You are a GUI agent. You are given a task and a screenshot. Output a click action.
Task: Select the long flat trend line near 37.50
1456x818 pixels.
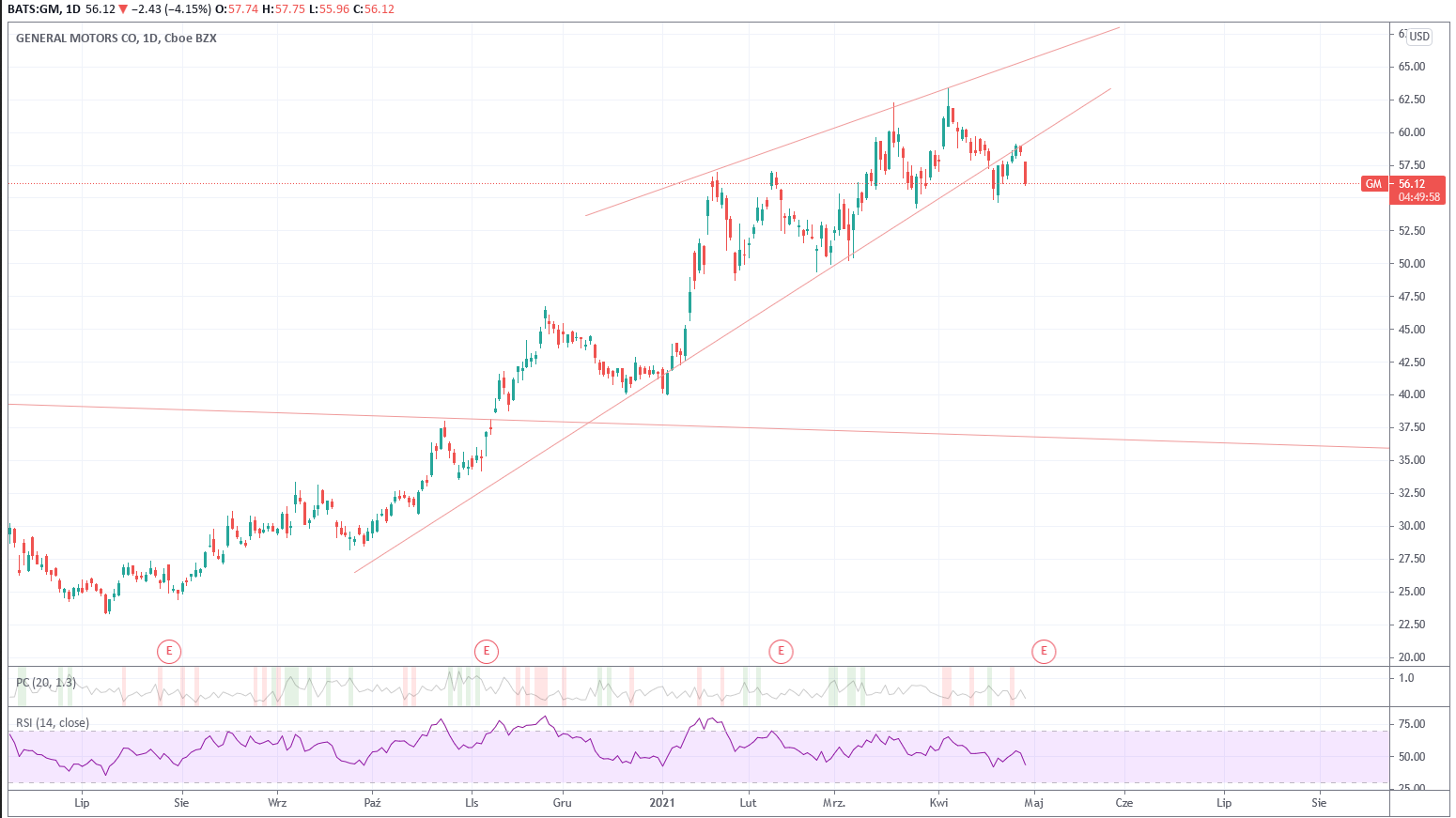click(x=939, y=433)
